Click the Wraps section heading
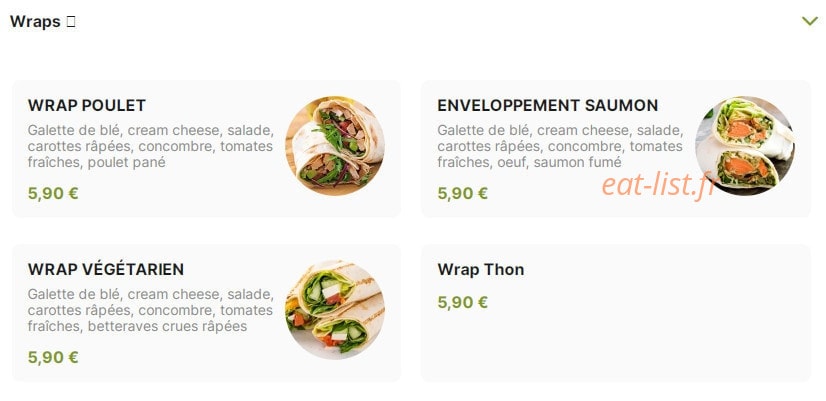Viewport: 826px width, 401px height. coord(35,22)
